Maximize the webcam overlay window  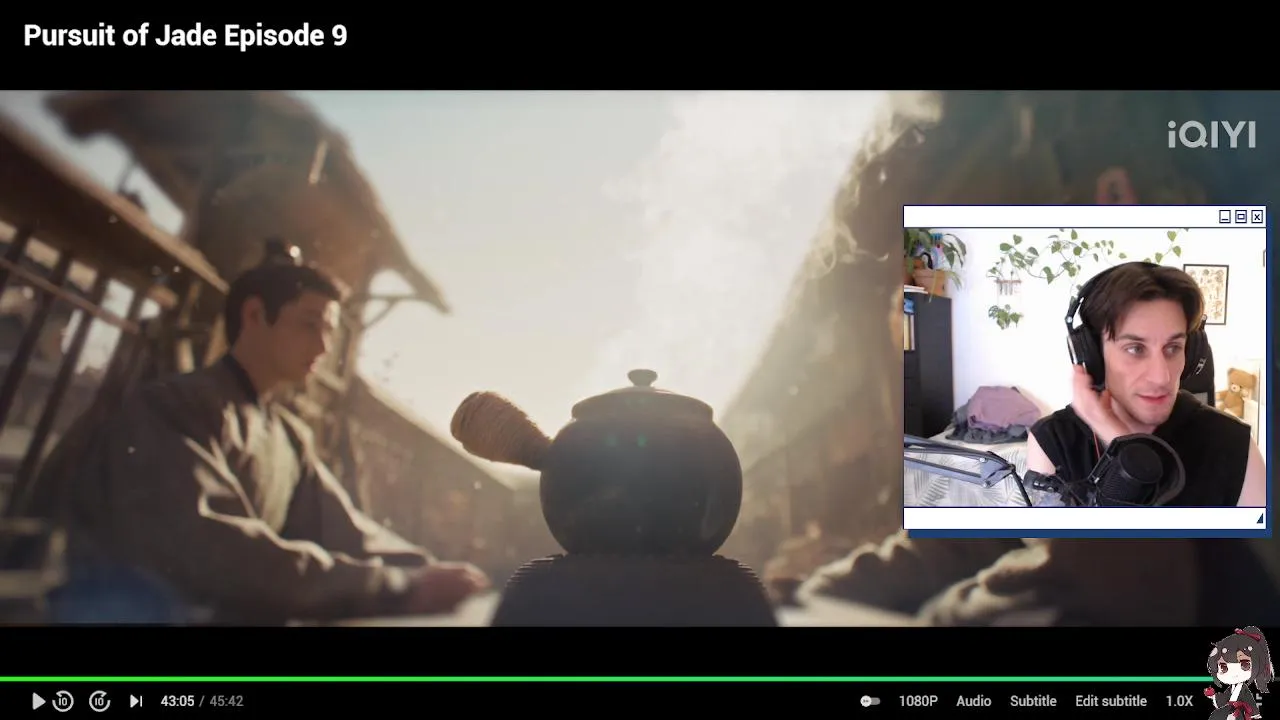(x=1241, y=217)
